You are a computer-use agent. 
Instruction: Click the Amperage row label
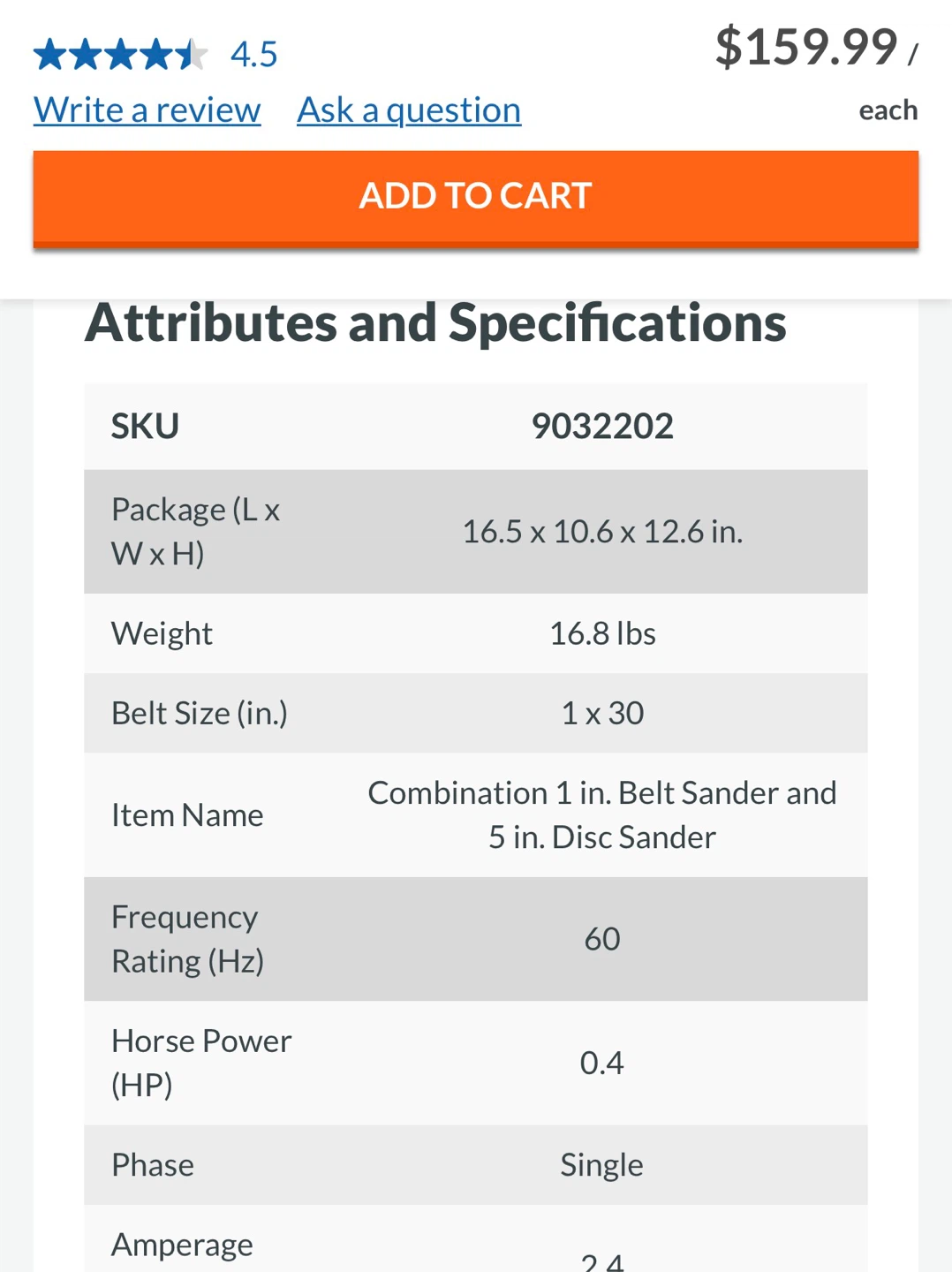coord(182,1245)
